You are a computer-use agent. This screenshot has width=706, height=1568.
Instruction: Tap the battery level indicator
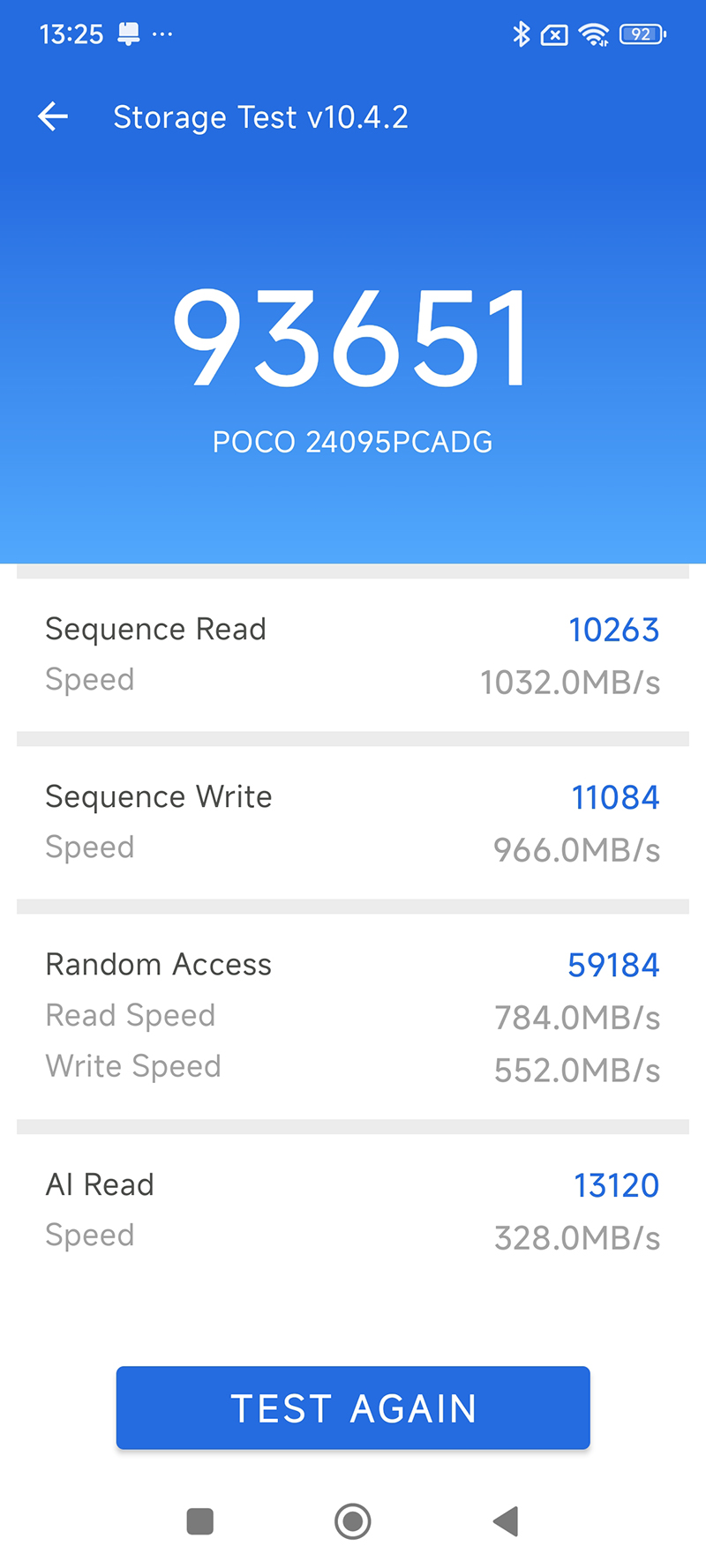point(642,34)
